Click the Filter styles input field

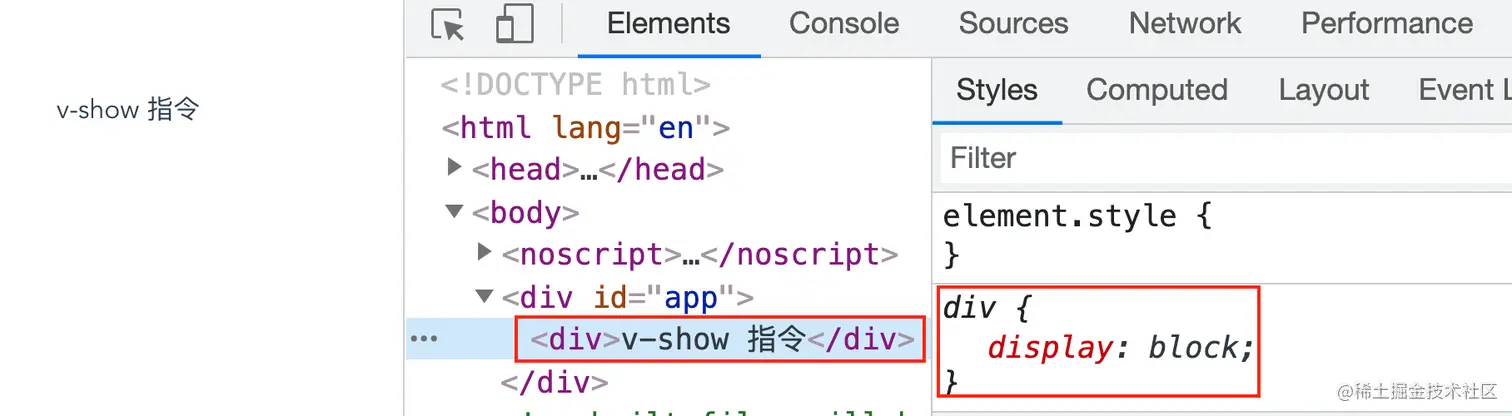click(x=1226, y=158)
